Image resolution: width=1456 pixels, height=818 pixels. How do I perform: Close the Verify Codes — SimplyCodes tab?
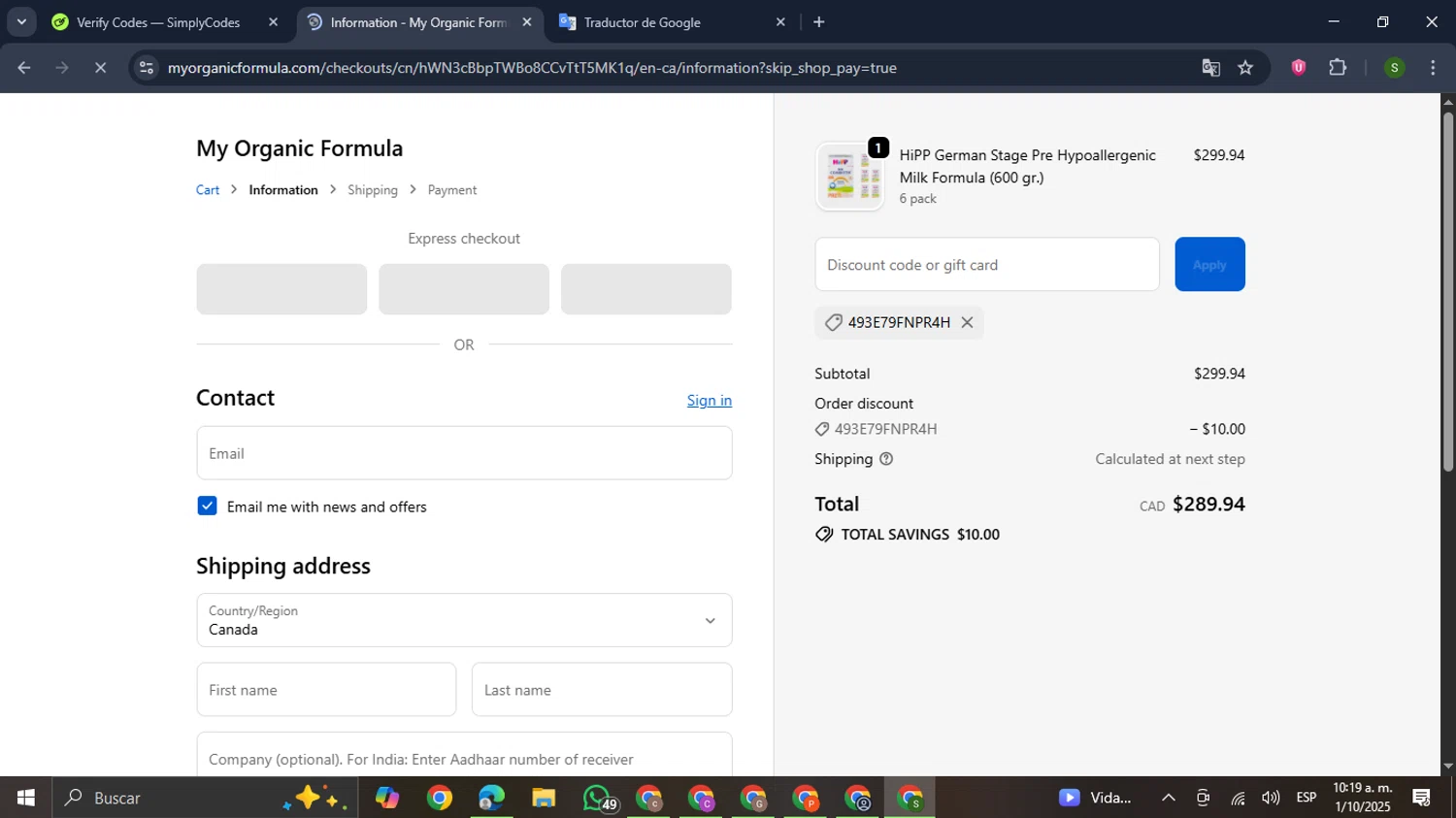[x=273, y=22]
